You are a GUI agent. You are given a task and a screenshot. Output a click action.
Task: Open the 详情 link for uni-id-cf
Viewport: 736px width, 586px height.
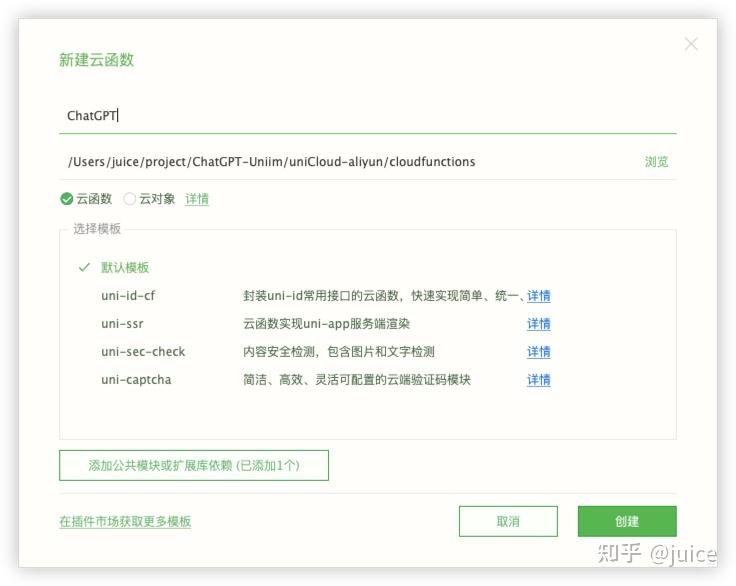coord(538,296)
